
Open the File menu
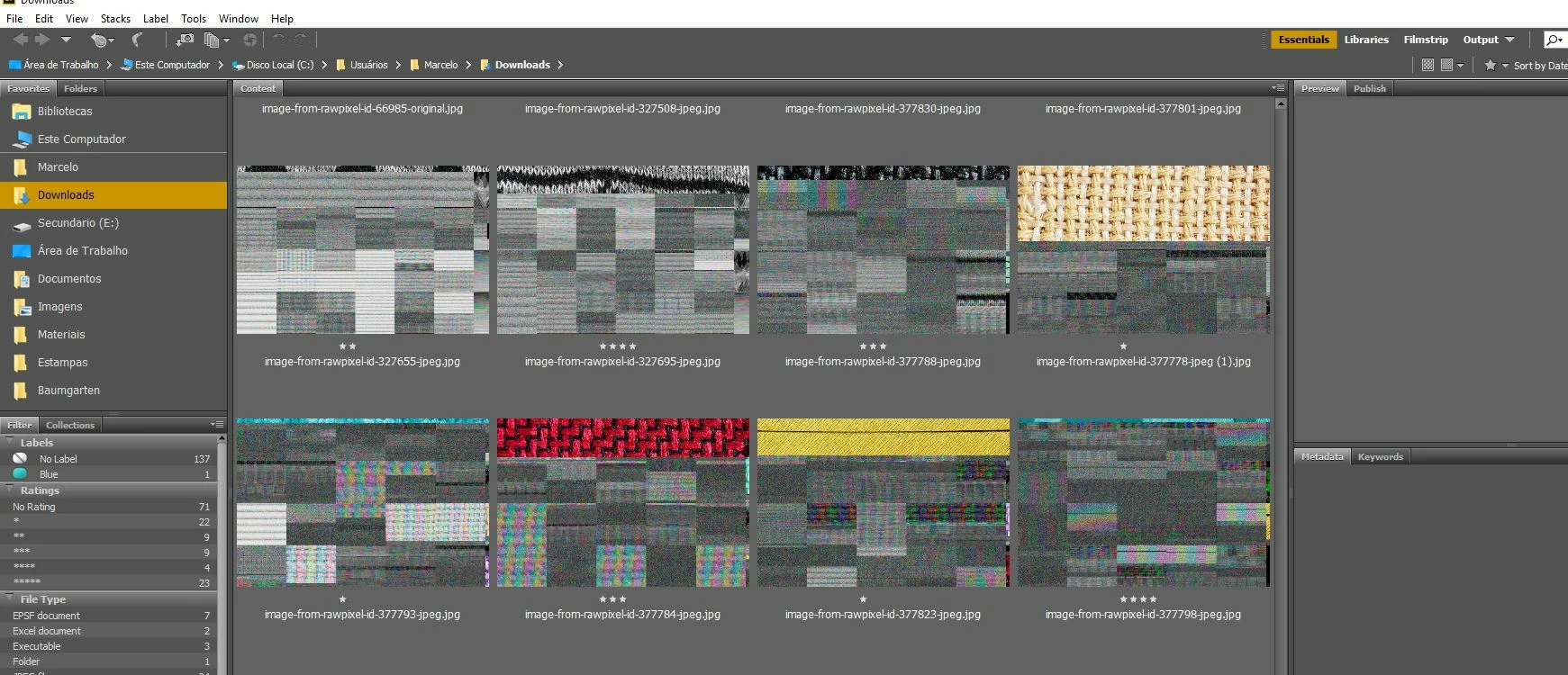point(14,18)
